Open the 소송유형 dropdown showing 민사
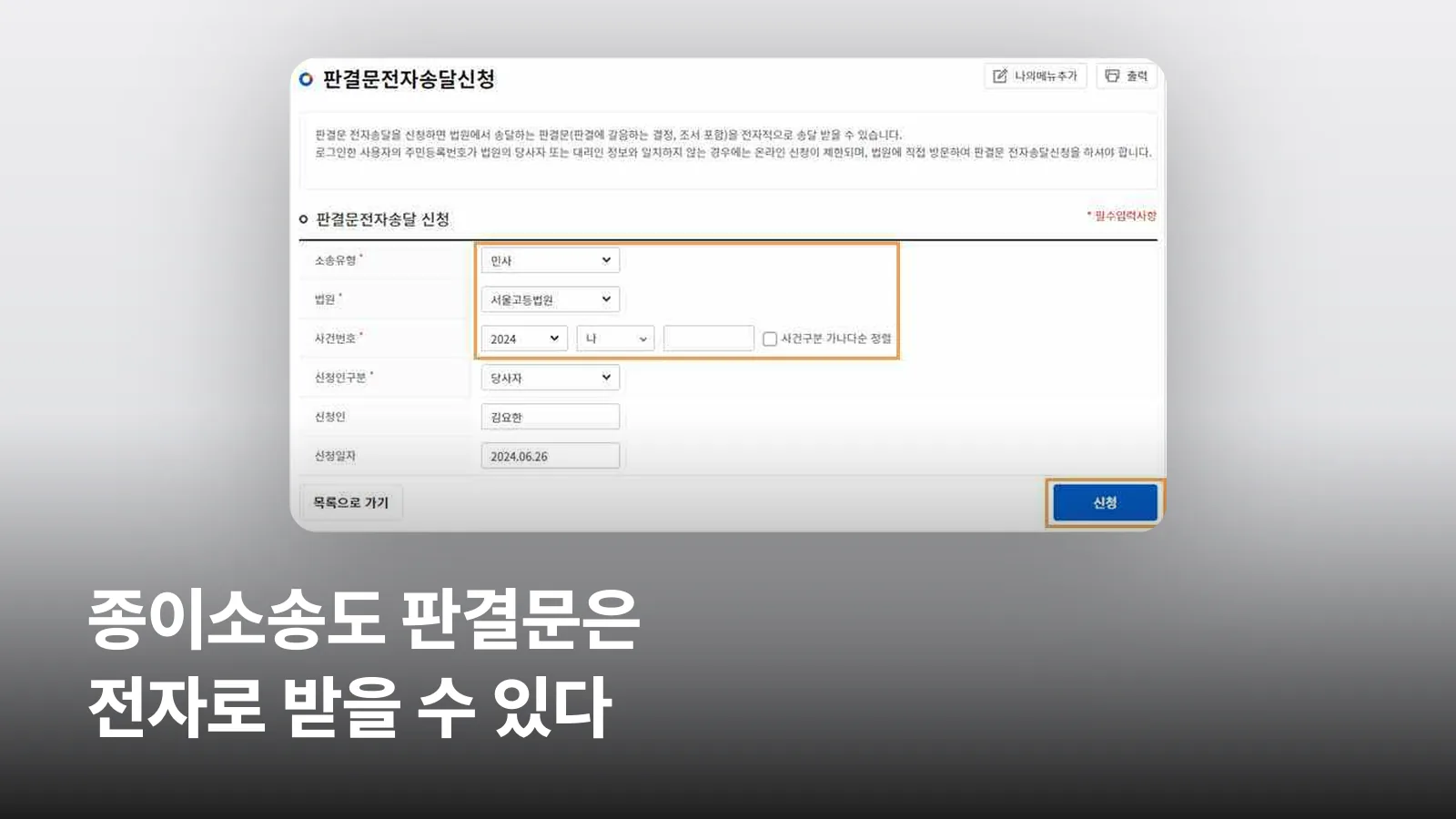The width and height of the screenshot is (1456, 819). click(550, 260)
